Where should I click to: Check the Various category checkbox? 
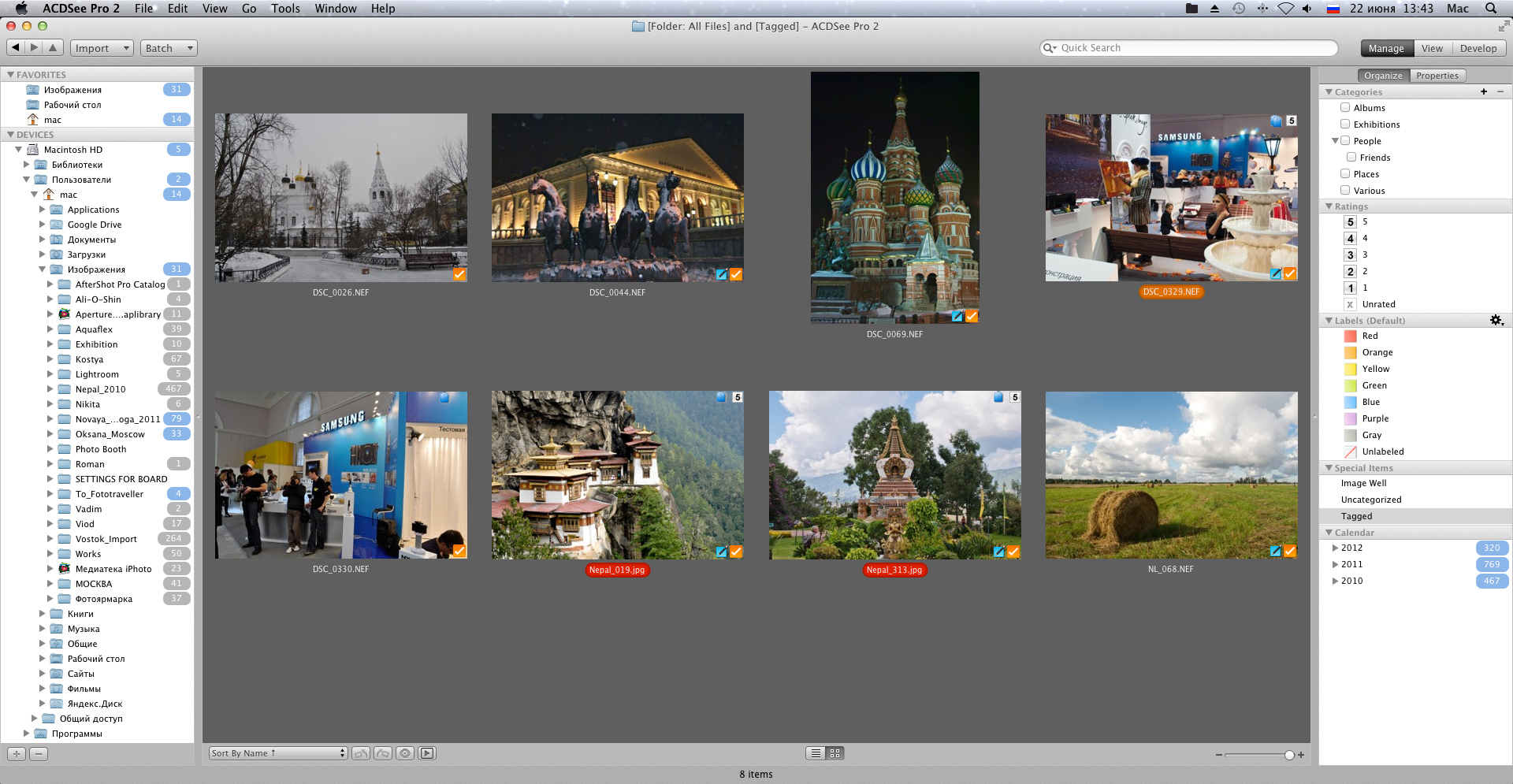pyautogui.click(x=1346, y=191)
